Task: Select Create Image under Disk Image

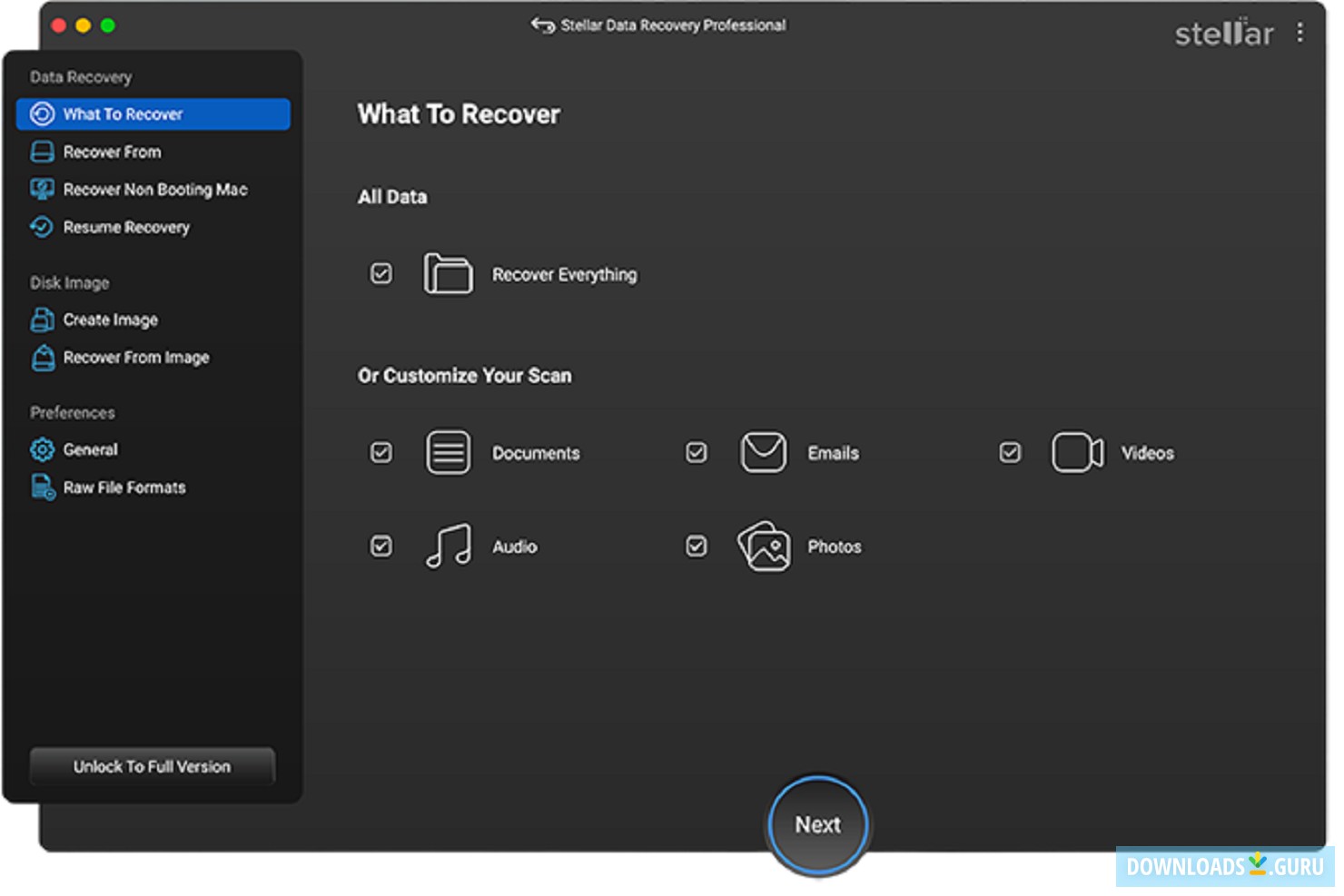Action: pyautogui.click(x=110, y=320)
